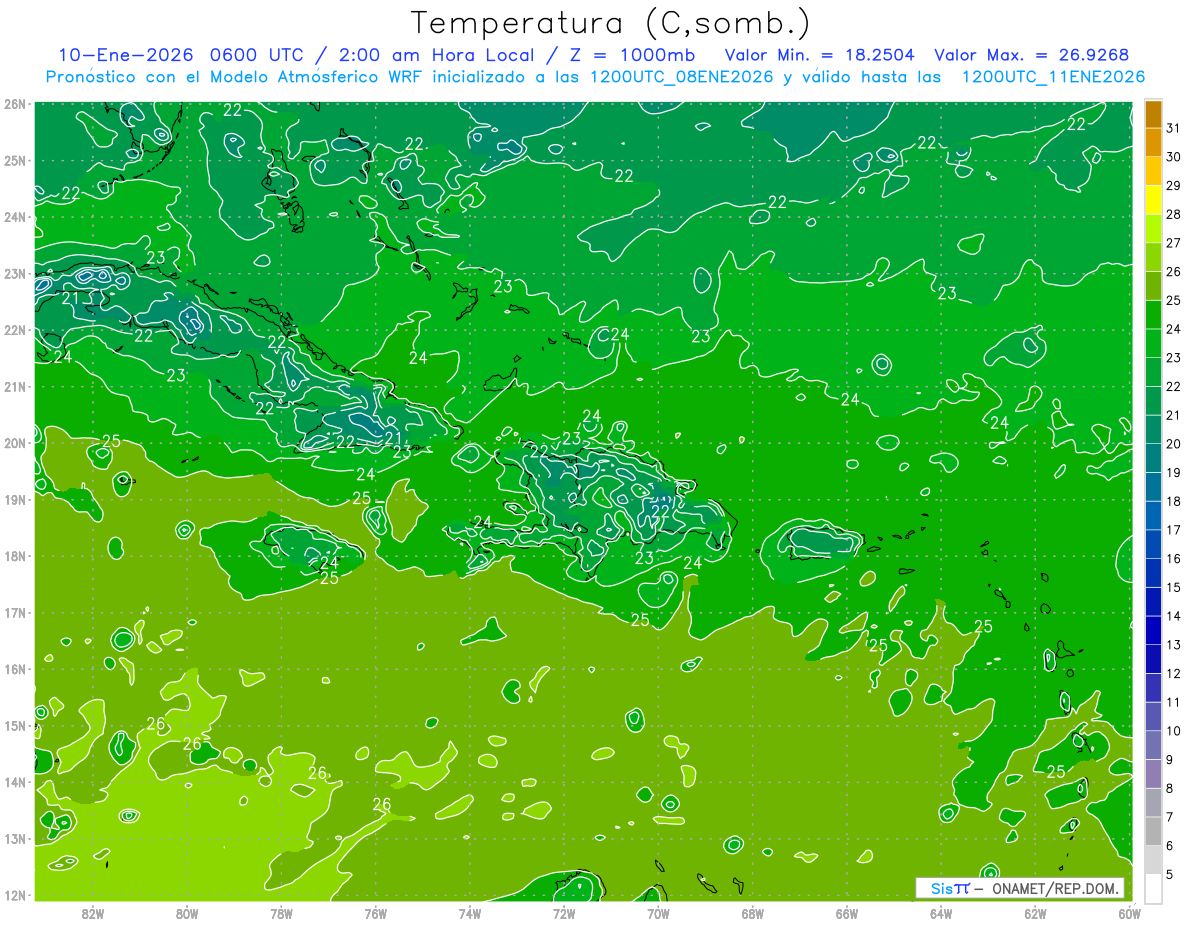The width and height of the screenshot is (1200, 927).
Task: Click the '70W' longitude axis label
Action: click(x=658, y=912)
